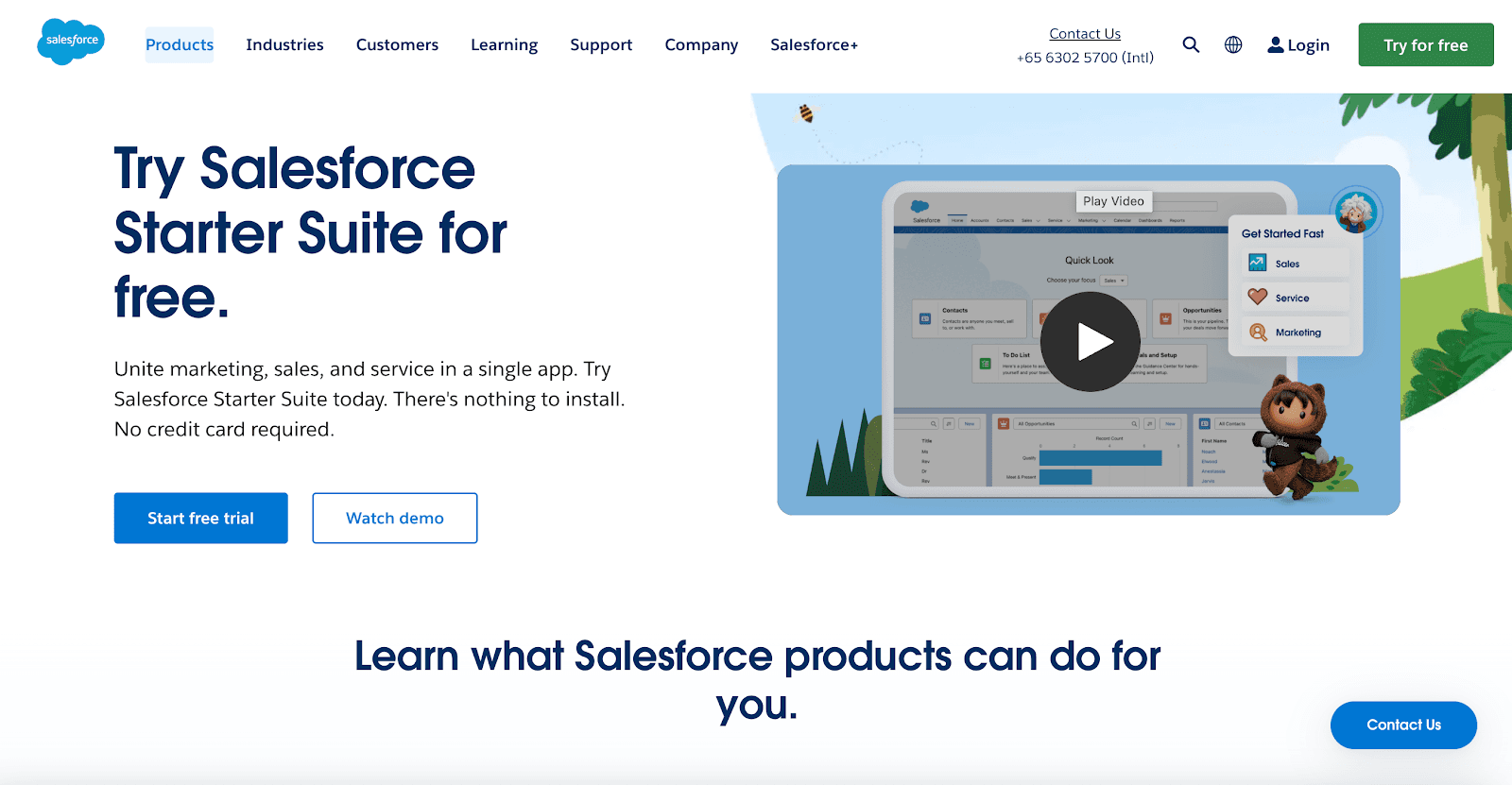The width and height of the screenshot is (1512, 785).
Task: Open the Customers menu
Action: [397, 44]
